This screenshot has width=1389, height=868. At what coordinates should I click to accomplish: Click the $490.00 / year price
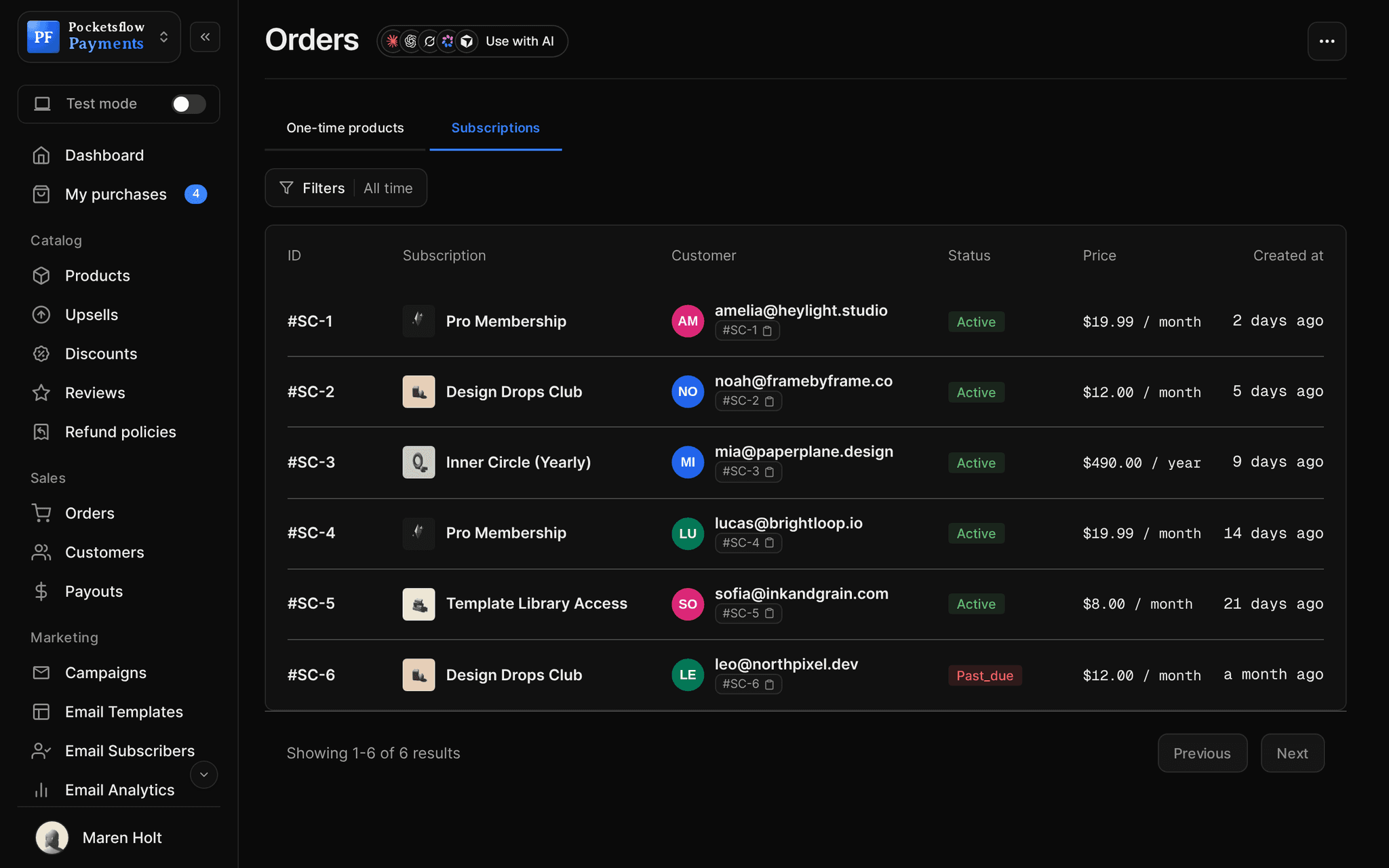coord(1141,463)
